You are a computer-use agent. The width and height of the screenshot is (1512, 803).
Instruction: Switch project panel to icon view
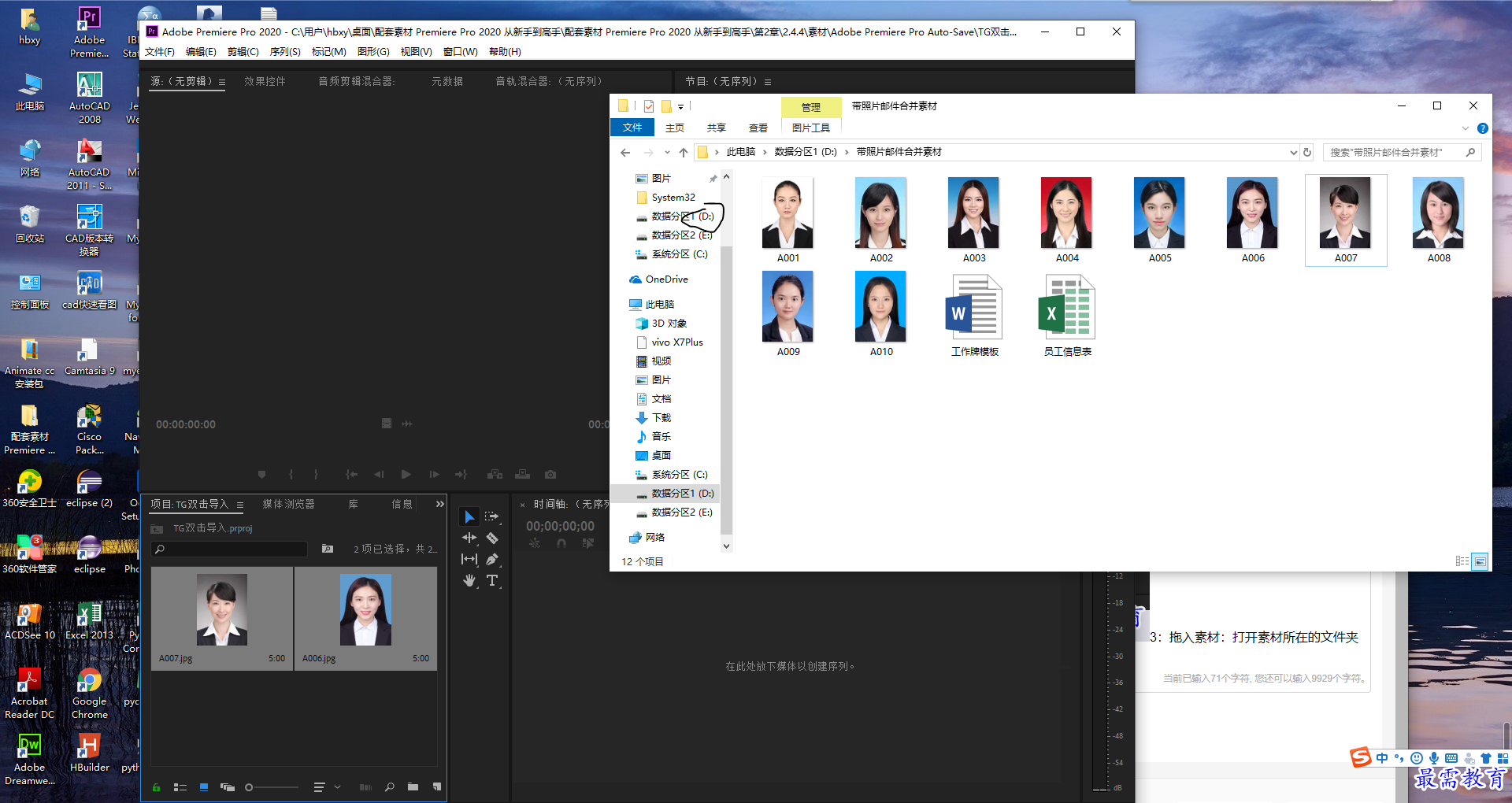click(204, 786)
